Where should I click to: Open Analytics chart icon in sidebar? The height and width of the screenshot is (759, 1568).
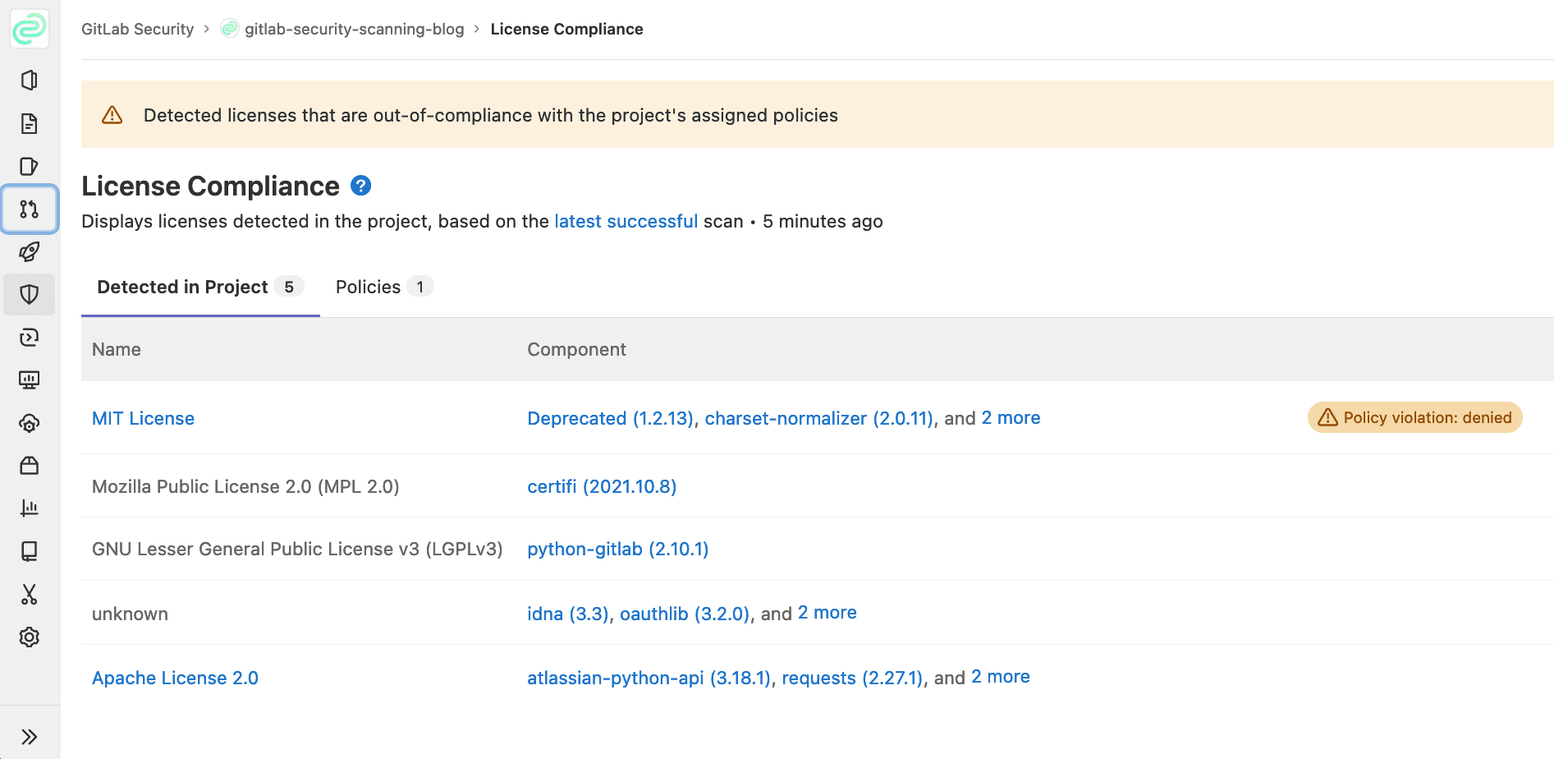coord(30,508)
